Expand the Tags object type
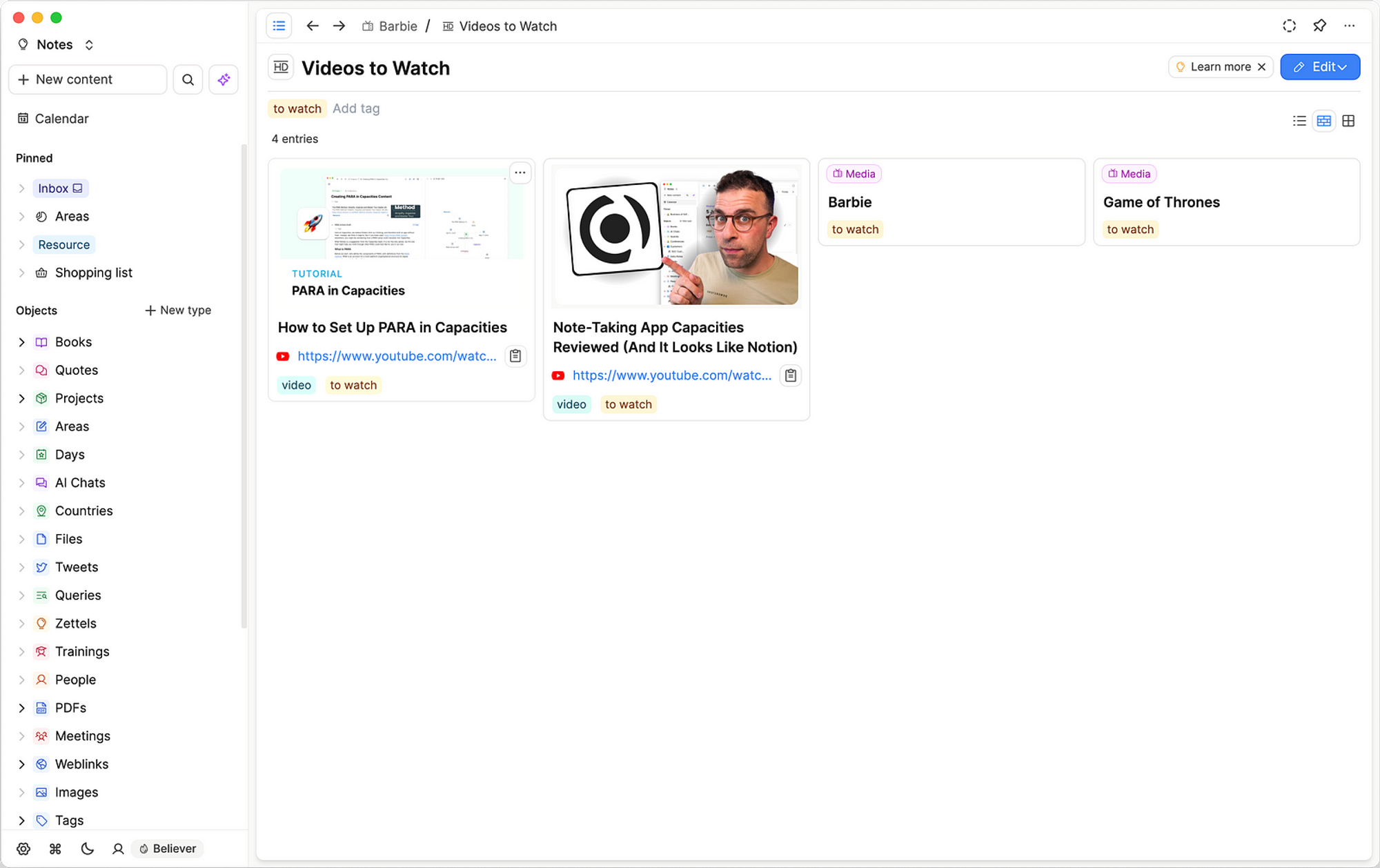Image resolution: width=1380 pixels, height=868 pixels. (x=21, y=820)
